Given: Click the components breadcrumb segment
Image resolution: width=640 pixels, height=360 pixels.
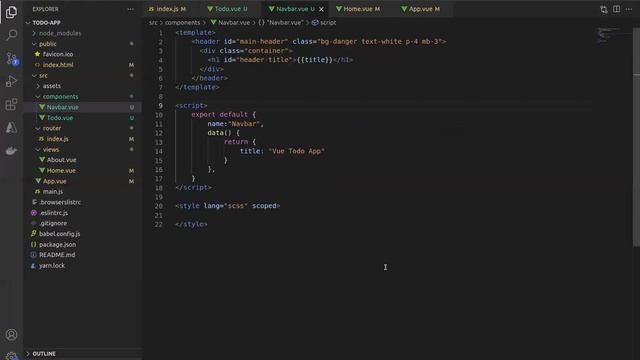Looking at the screenshot, I should [x=182, y=23].
